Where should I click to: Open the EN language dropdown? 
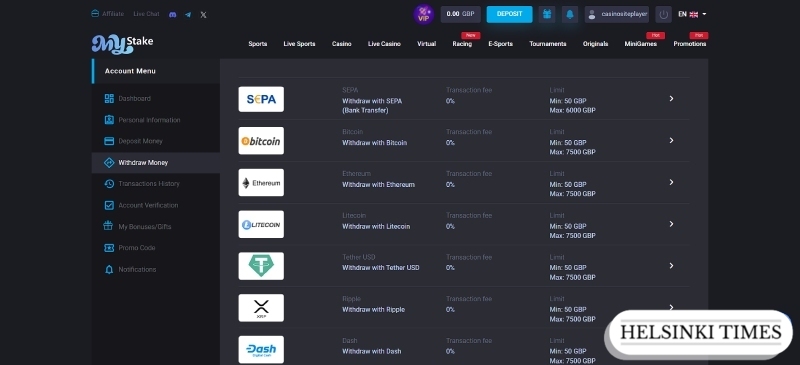pyautogui.click(x=692, y=14)
